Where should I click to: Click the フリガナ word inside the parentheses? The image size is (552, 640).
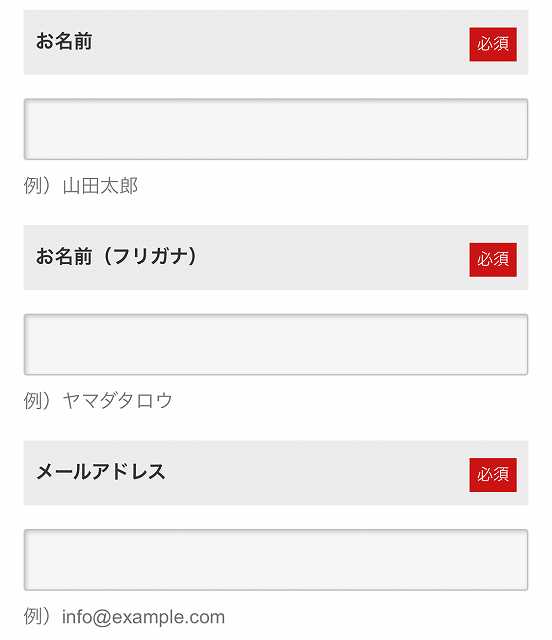(150, 257)
